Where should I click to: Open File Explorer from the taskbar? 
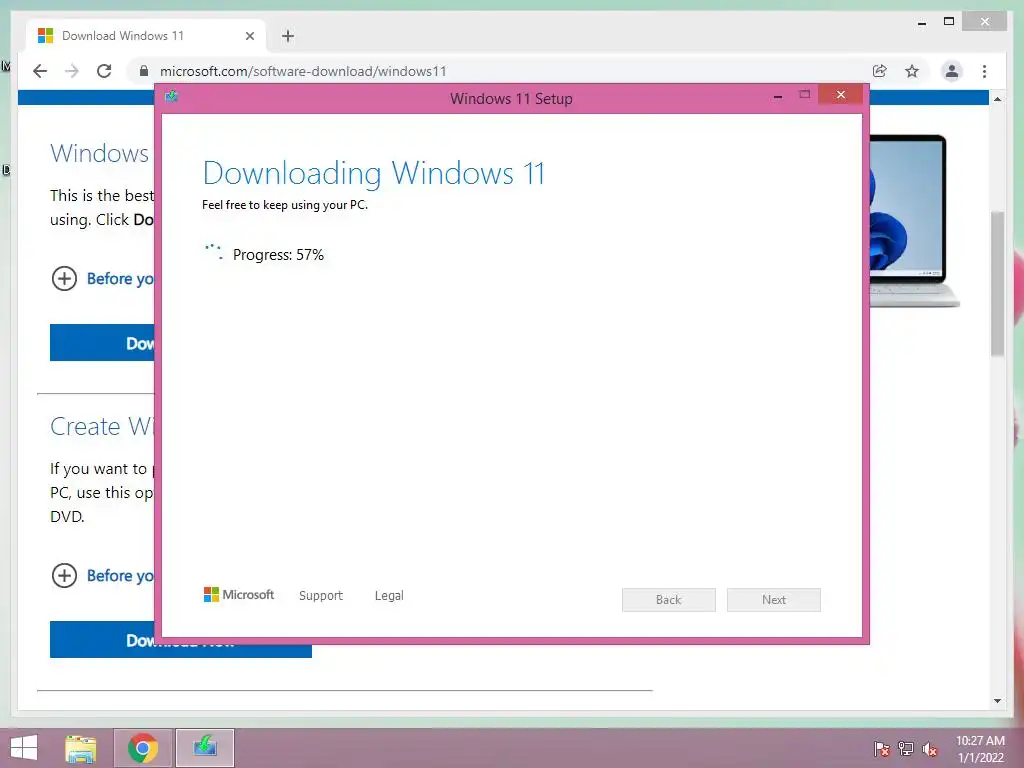(80, 748)
